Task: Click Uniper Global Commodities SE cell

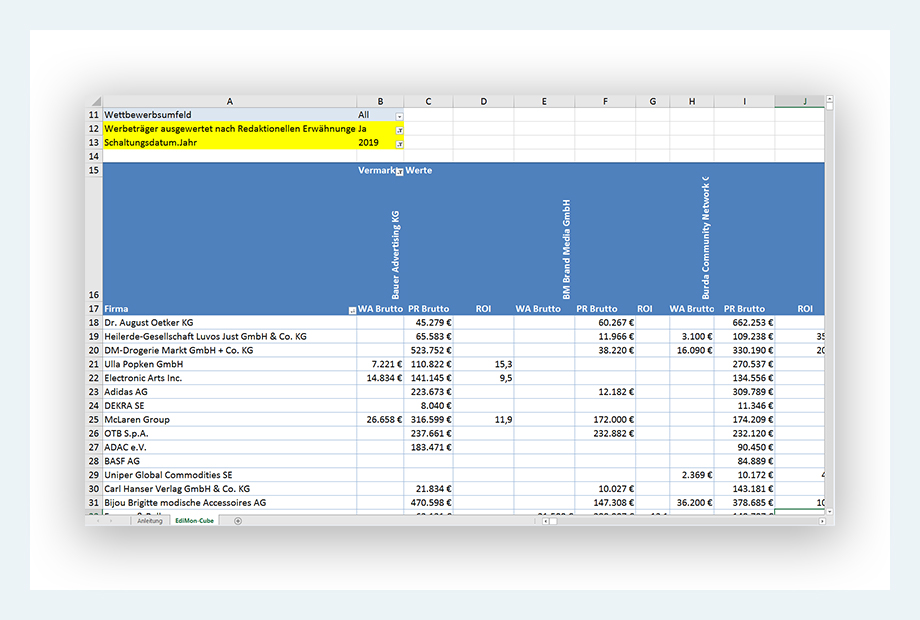Action: 229,475
